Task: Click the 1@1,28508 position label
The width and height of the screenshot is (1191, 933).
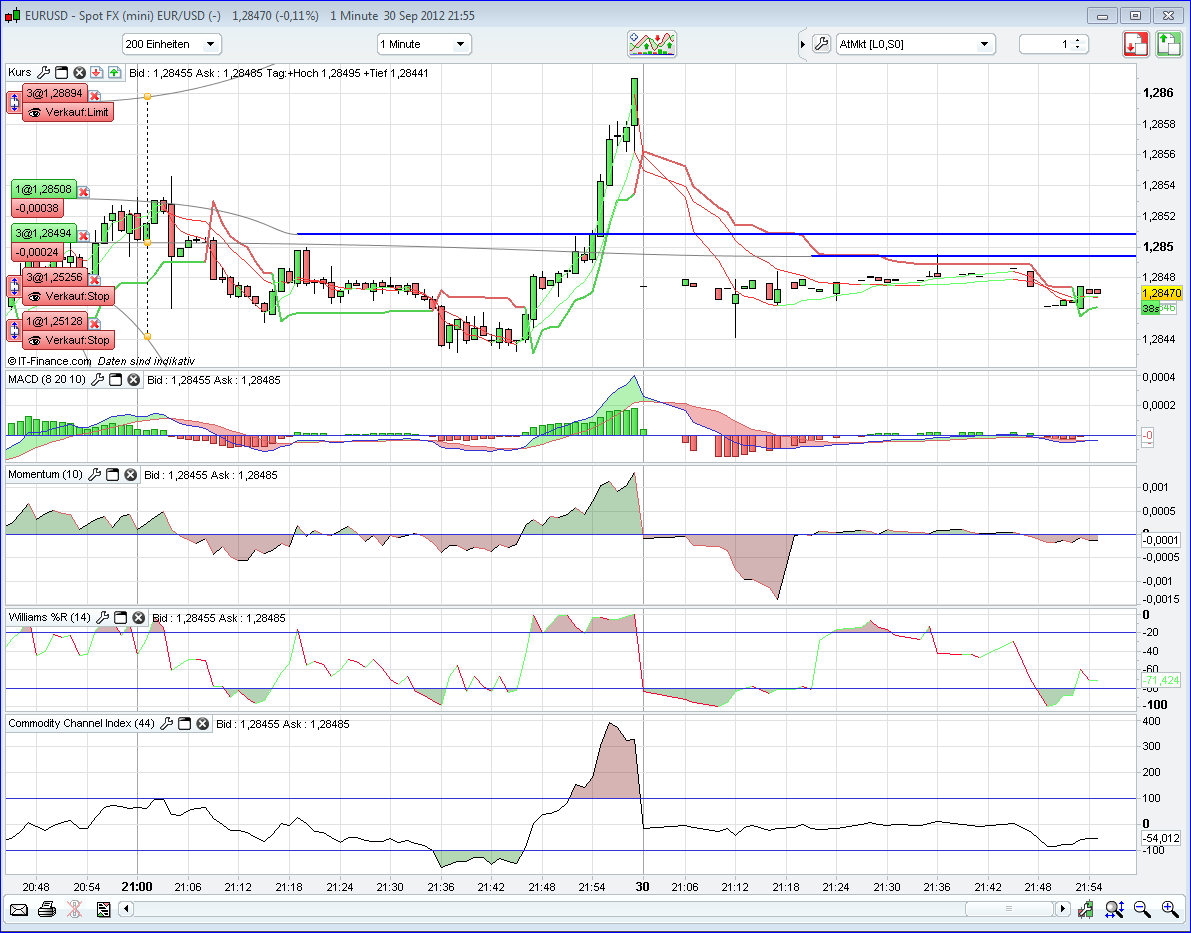Action: 44,189
